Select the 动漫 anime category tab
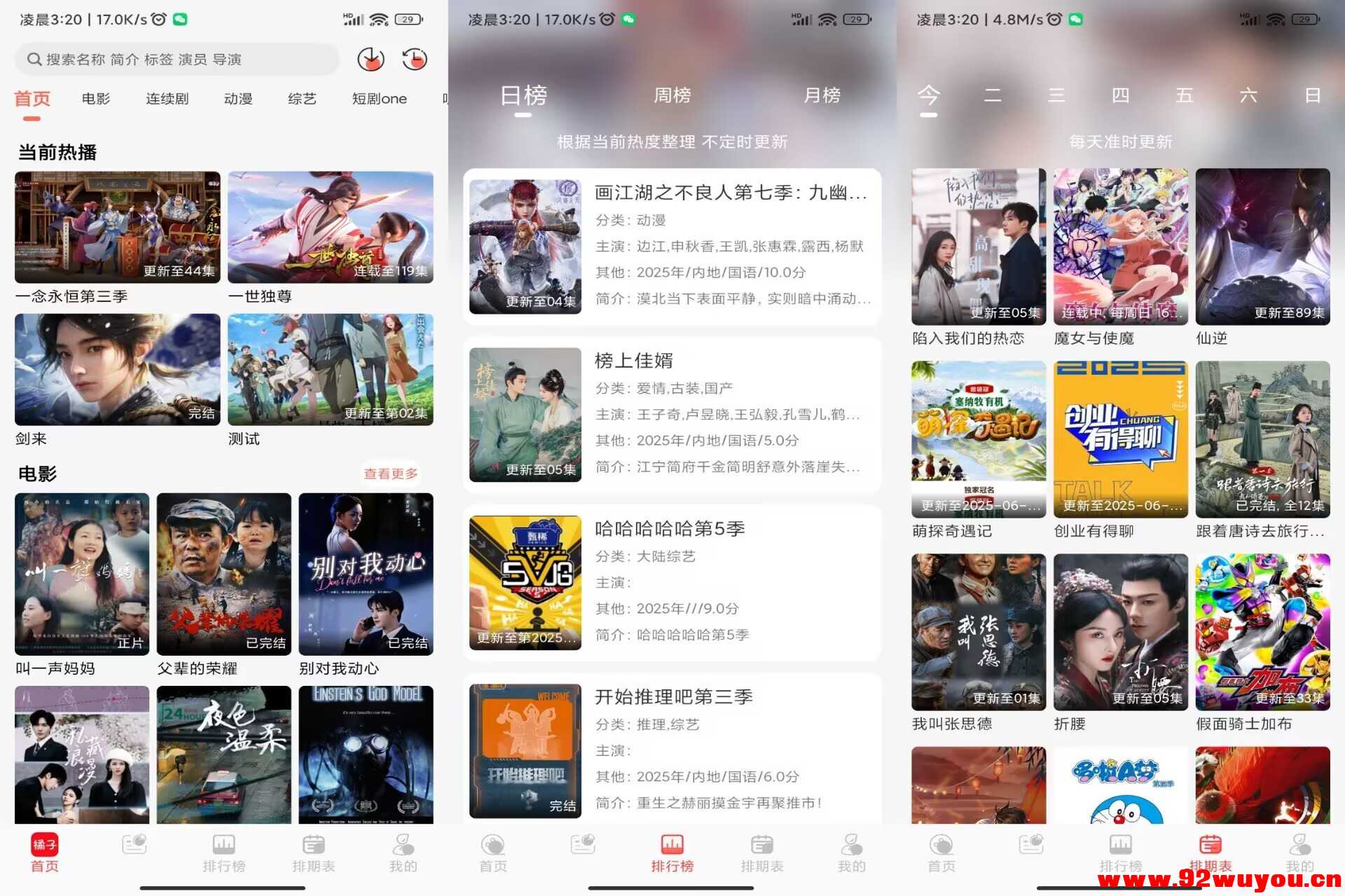 pyautogui.click(x=237, y=99)
